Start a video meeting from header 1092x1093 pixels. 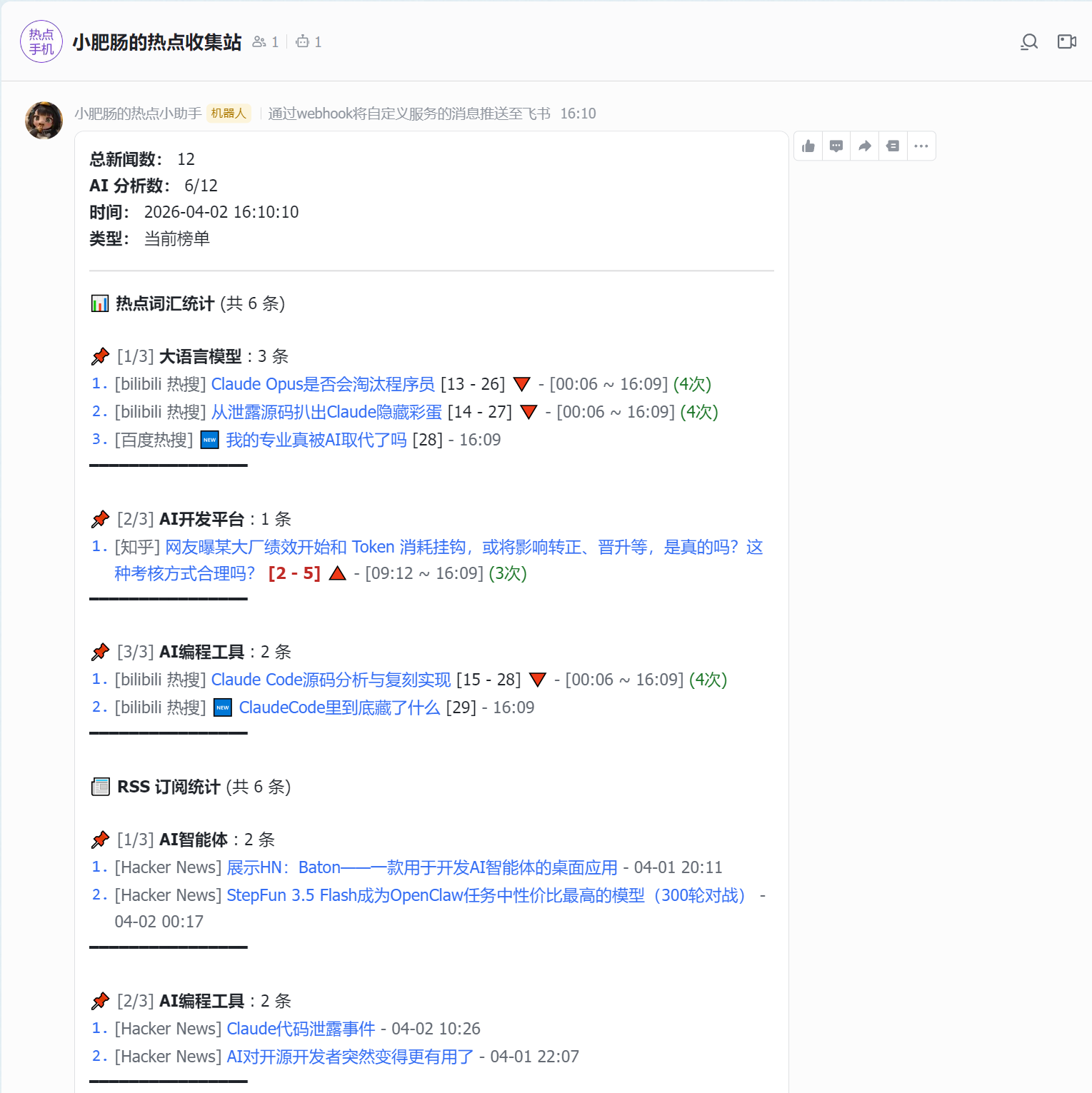pyautogui.click(x=1067, y=42)
